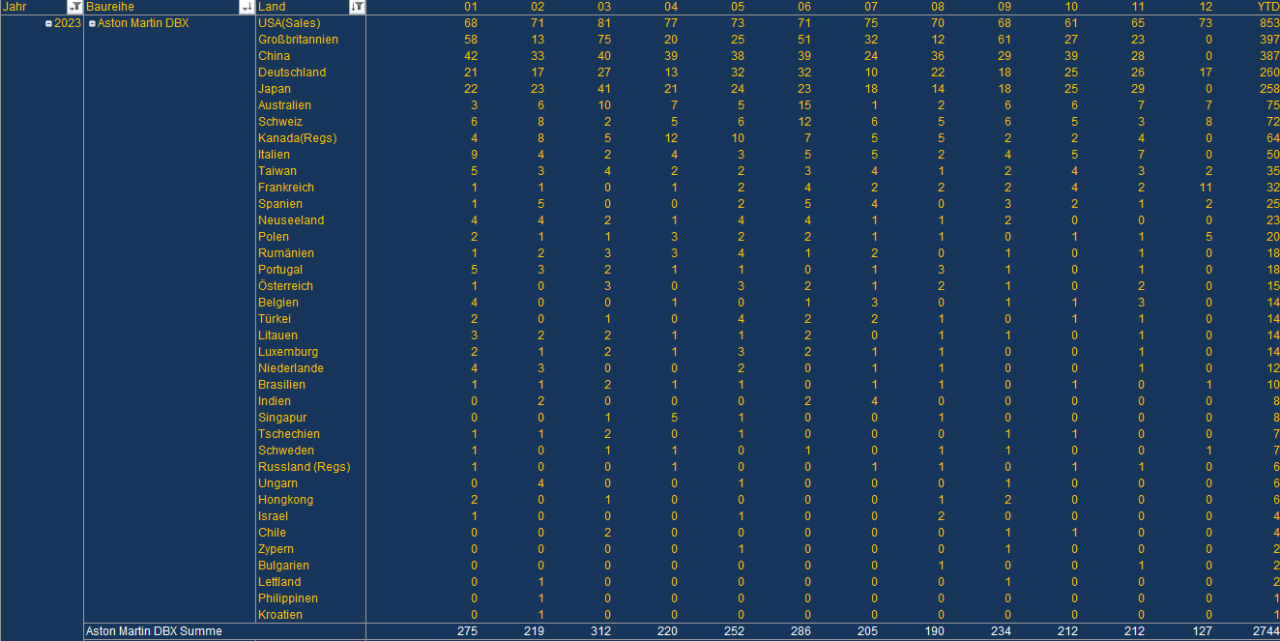Select the Rumänien row label
The image size is (1280, 641).
click(x=286, y=253)
